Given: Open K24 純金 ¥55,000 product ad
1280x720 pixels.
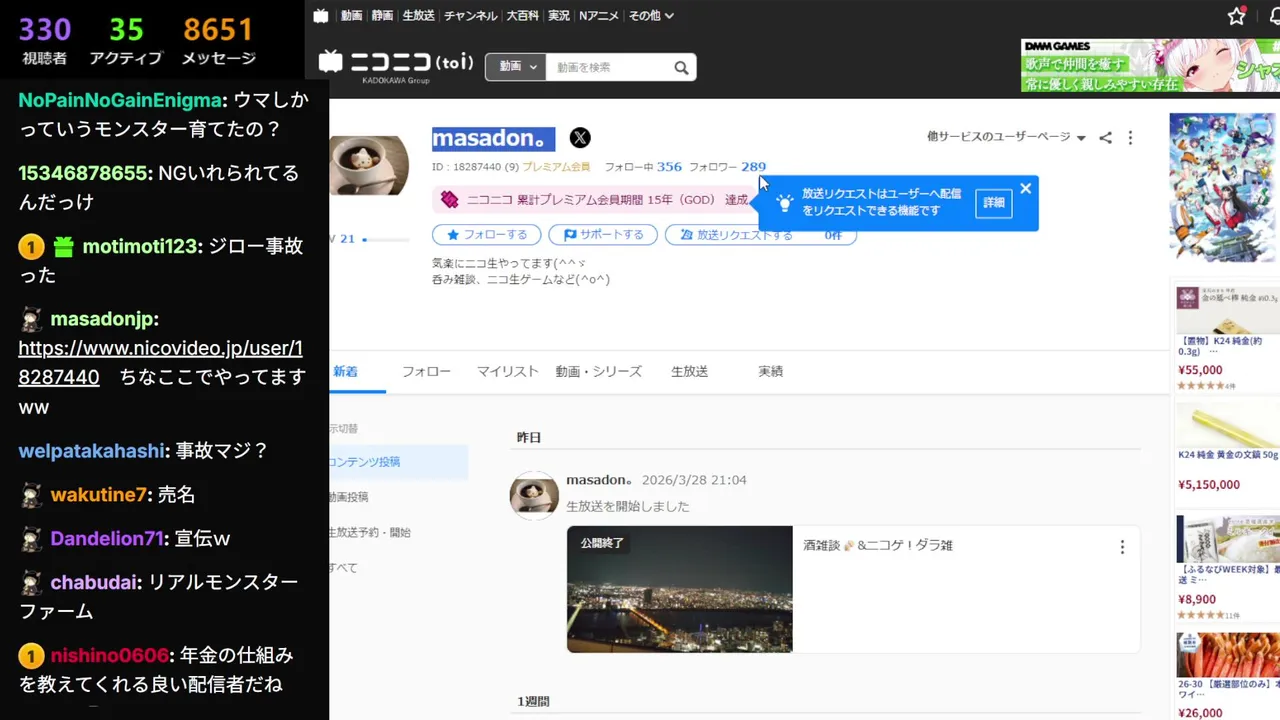Looking at the screenshot, I should click(x=1228, y=337).
